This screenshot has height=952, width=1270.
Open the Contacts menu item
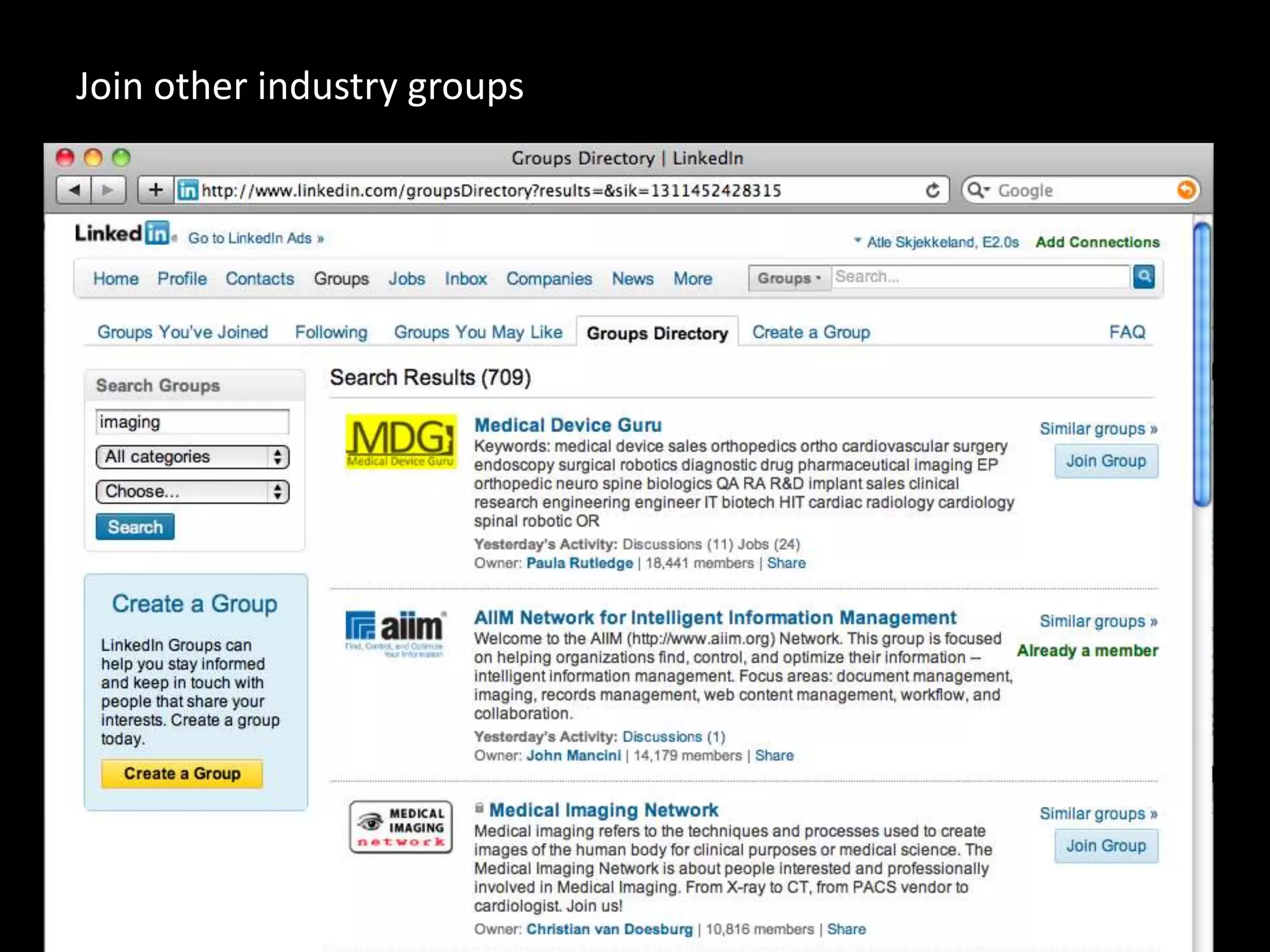click(x=260, y=279)
